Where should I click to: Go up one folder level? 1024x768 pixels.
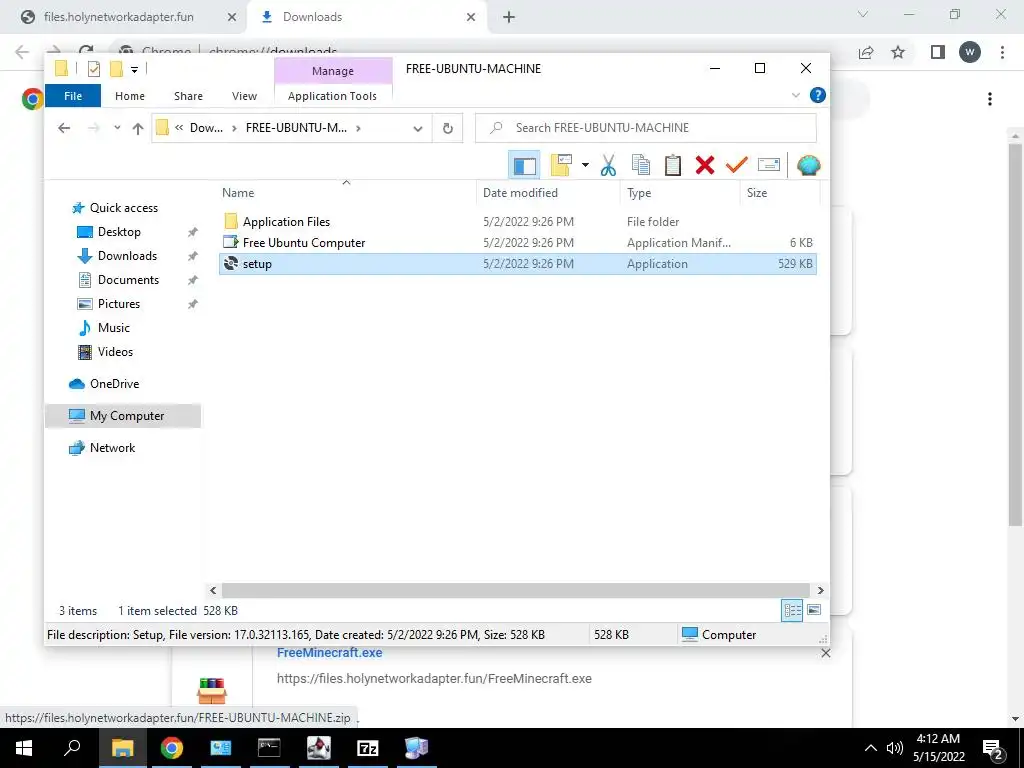(138, 128)
